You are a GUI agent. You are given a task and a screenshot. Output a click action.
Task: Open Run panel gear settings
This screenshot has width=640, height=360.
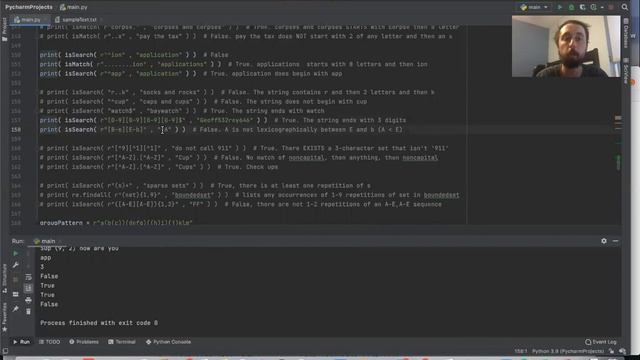pyautogui.click(x=604, y=241)
